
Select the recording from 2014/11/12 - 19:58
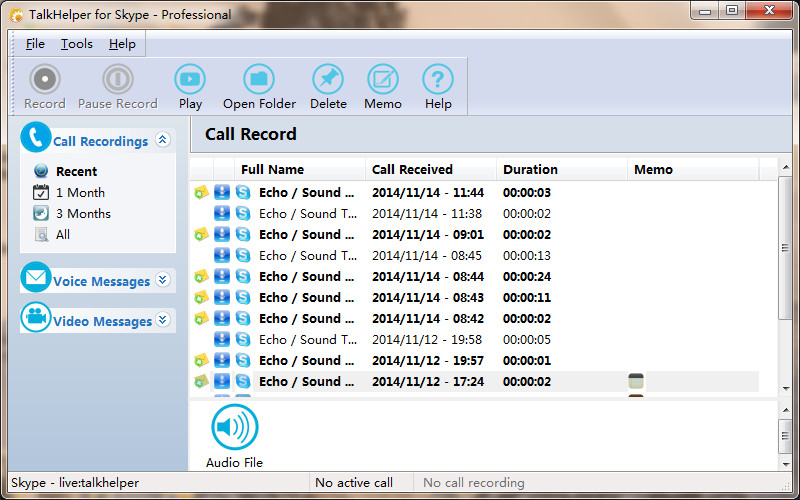point(474,339)
